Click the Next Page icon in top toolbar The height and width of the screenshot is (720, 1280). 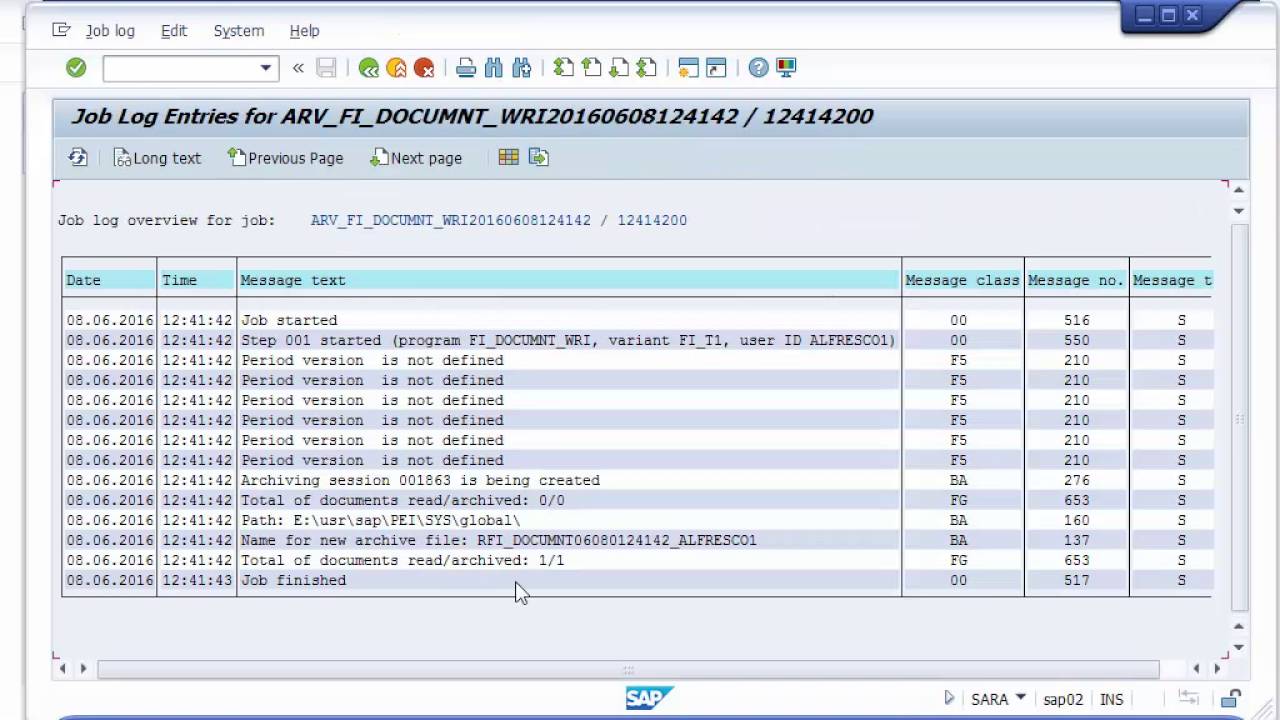point(619,68)
